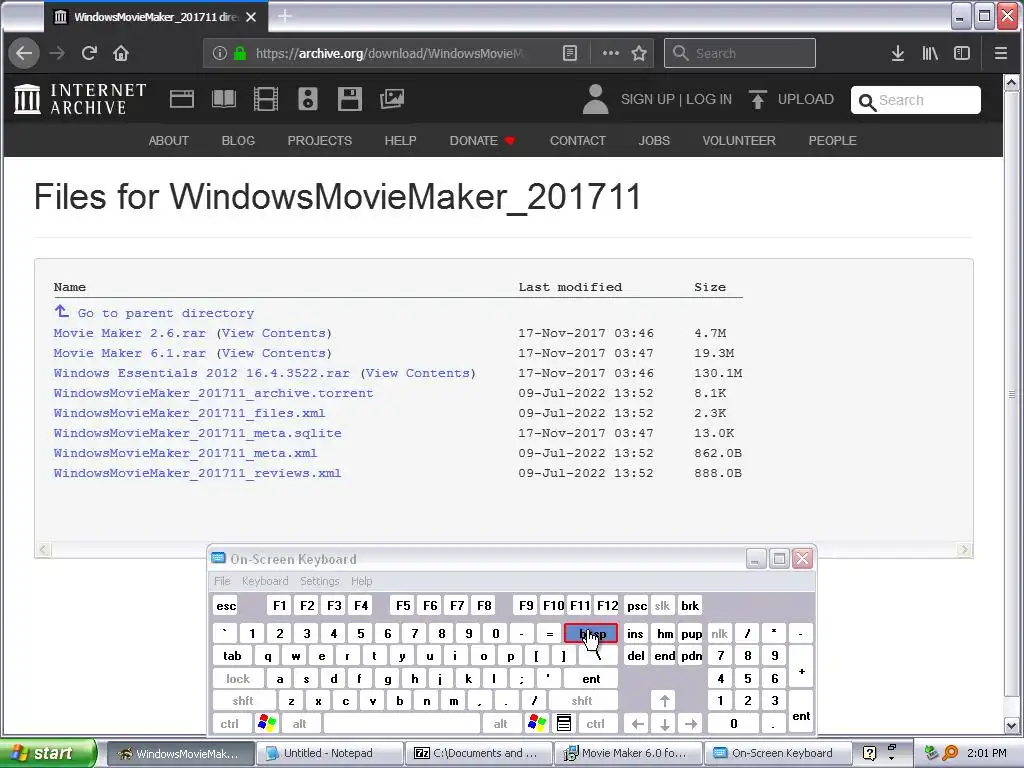Image resolution: width=1024 pixels, height=768 pixels.
Task: Toggle the right shft key on keyboard
Action: (x=583, y=701)
